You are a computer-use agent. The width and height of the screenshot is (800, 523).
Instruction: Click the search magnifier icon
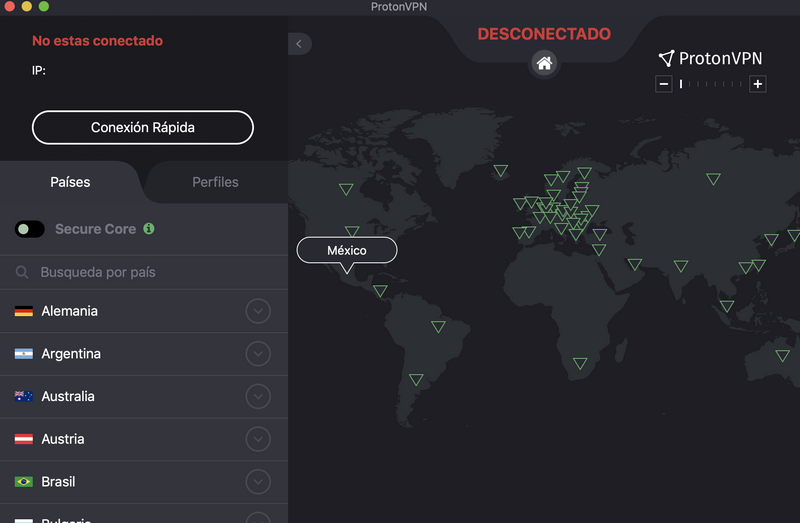coord(22,272)
